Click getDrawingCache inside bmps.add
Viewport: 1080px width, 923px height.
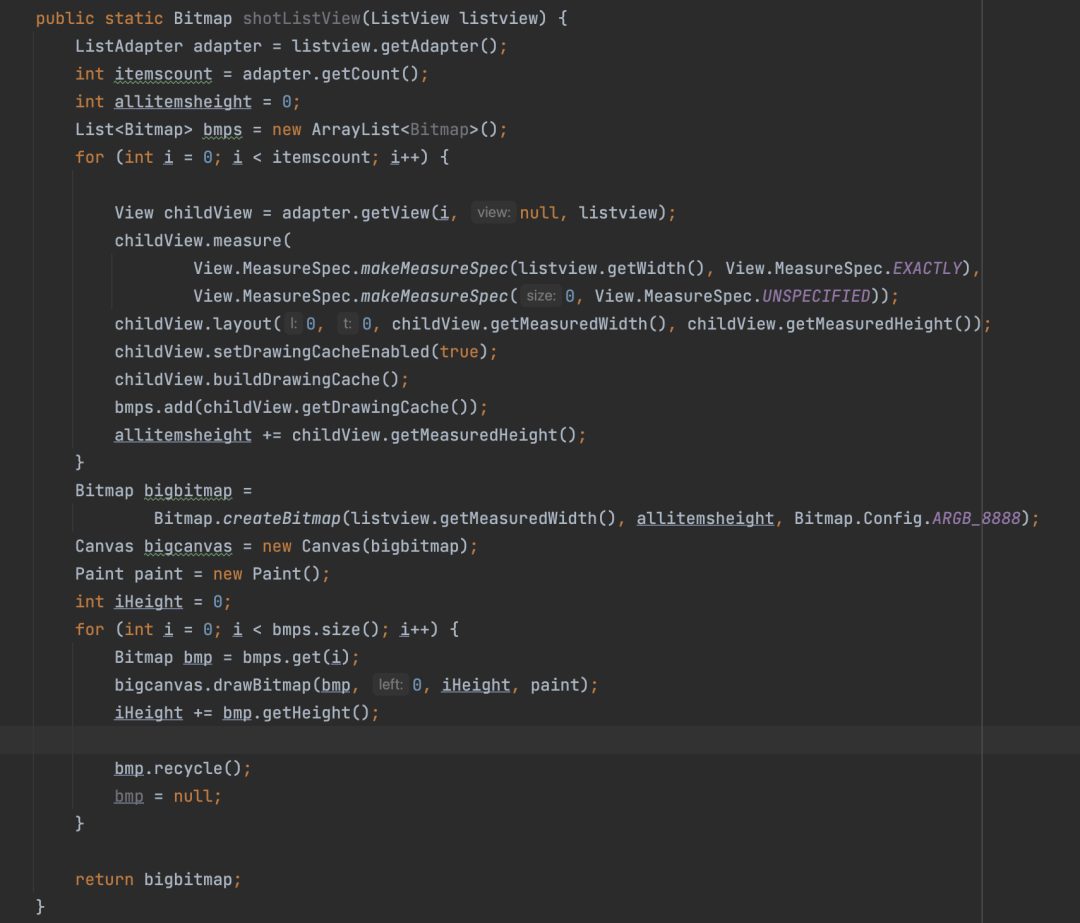[375, 407]
